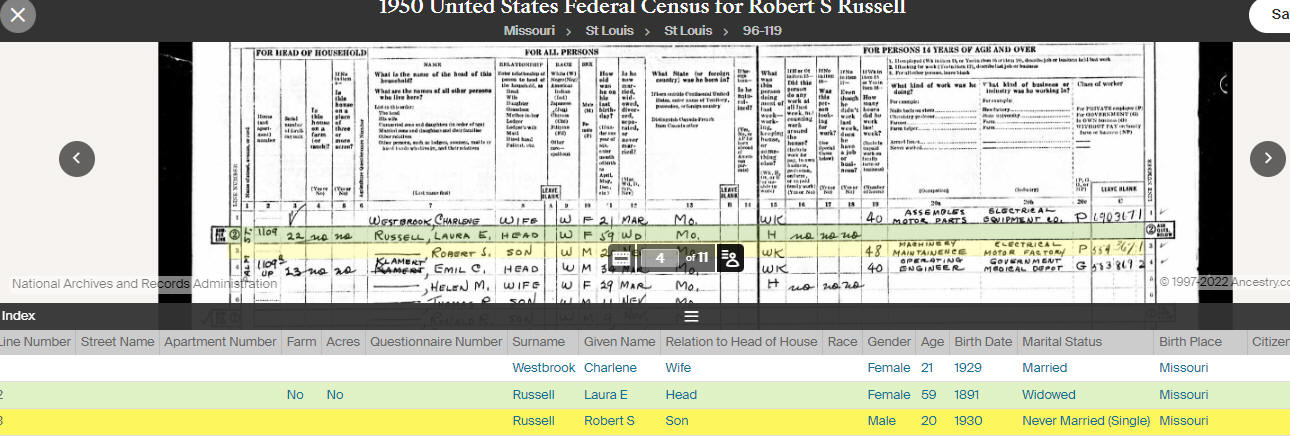Click the hamburger handle on Index bar
Screen dimensions: 1290x436
point(690,316)
